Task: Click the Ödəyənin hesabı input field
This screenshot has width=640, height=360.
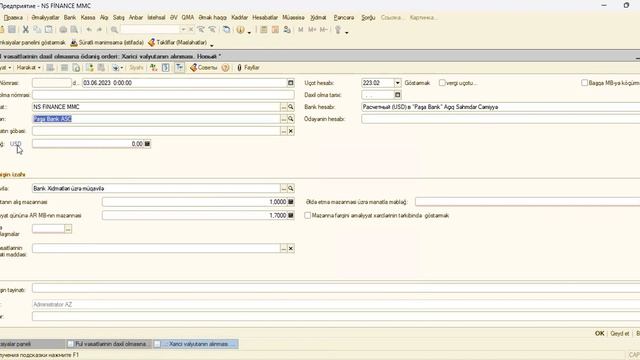Action: click(x=500, y=119)
